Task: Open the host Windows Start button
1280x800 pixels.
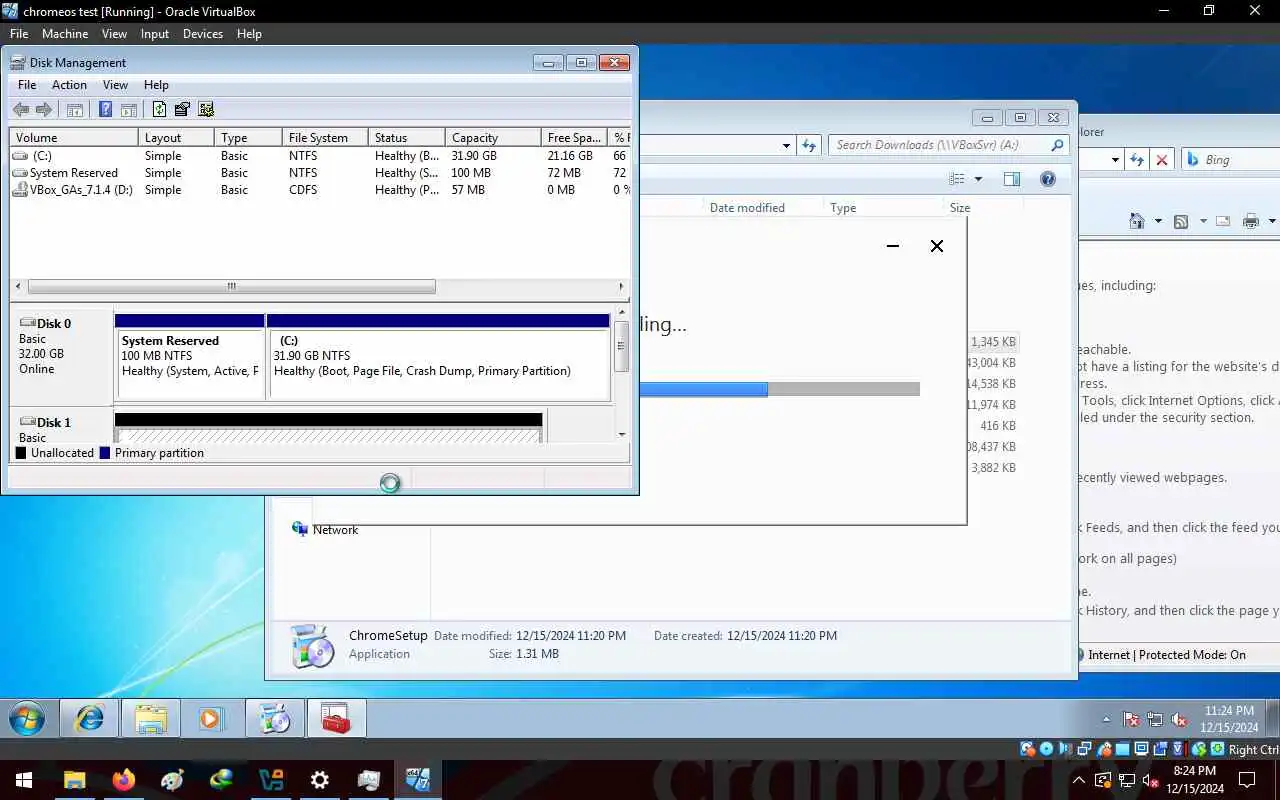Action: [23, 780]
